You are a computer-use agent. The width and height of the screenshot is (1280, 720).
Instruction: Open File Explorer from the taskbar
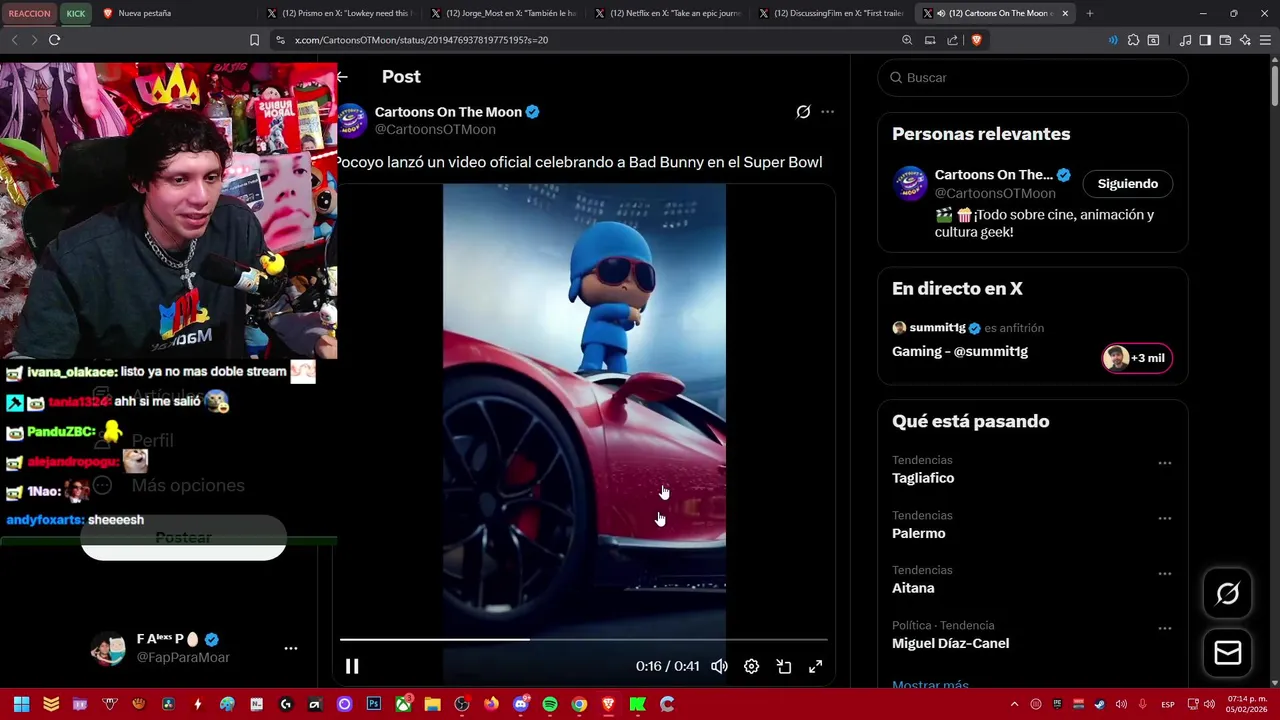[432, 704]
